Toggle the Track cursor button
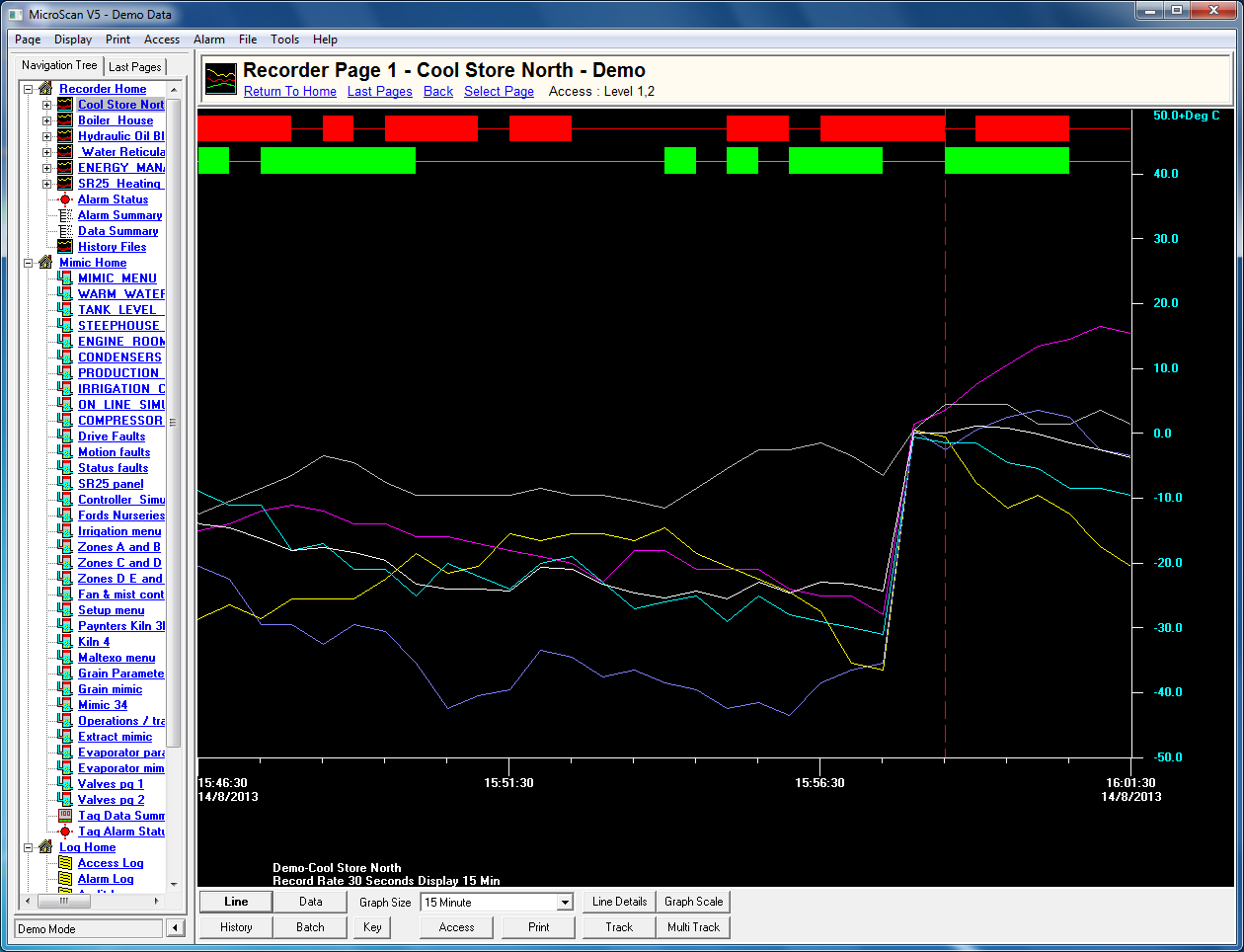The image size is (1244, 952). 619,927
